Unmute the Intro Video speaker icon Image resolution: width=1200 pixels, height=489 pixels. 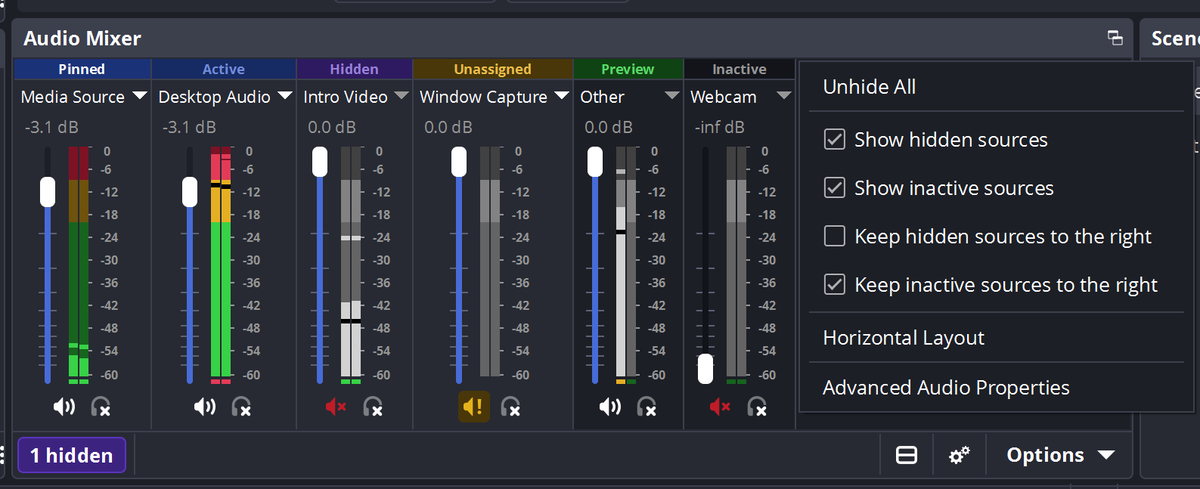tap(335, 407)
